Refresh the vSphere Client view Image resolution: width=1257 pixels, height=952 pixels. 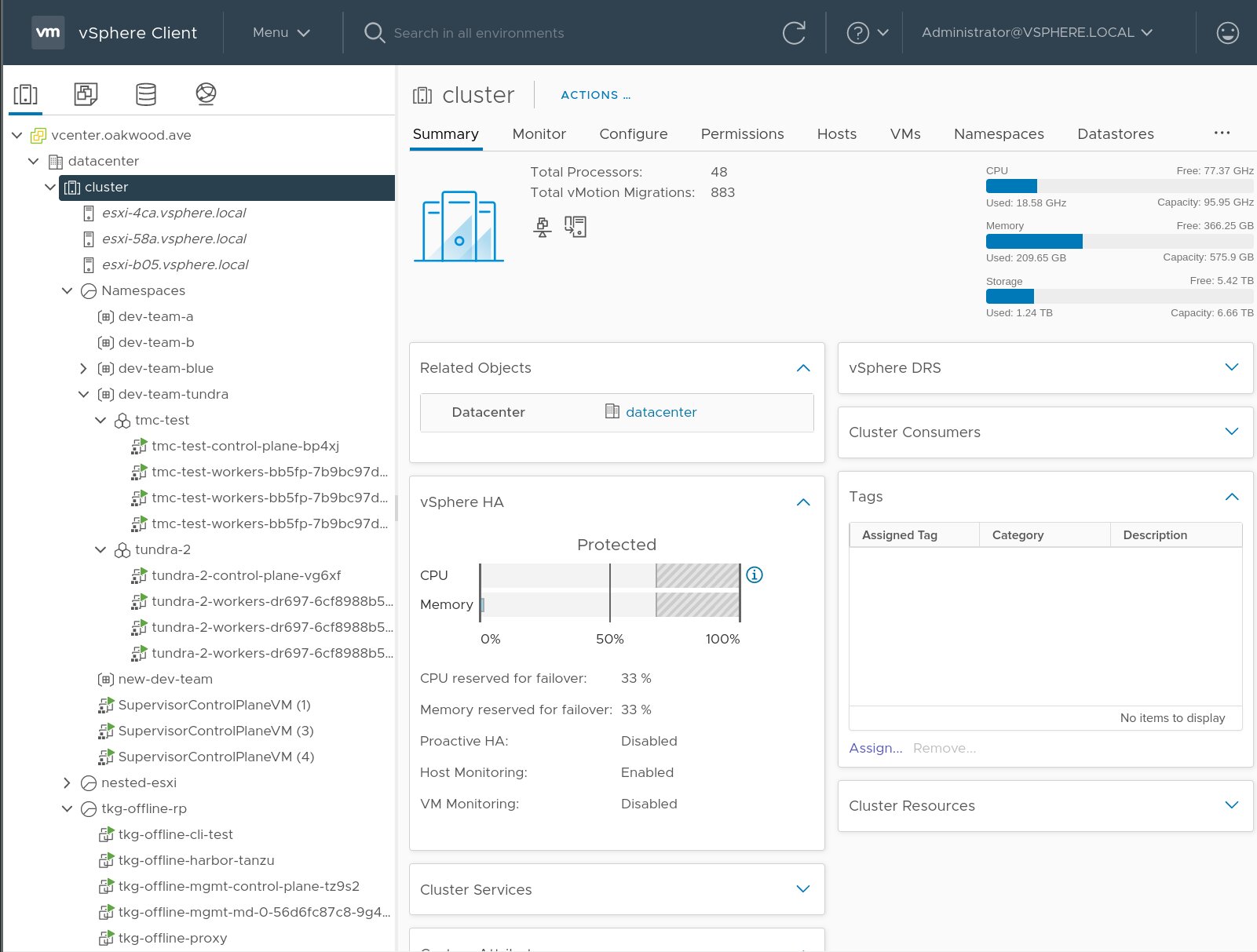(794, 32)
